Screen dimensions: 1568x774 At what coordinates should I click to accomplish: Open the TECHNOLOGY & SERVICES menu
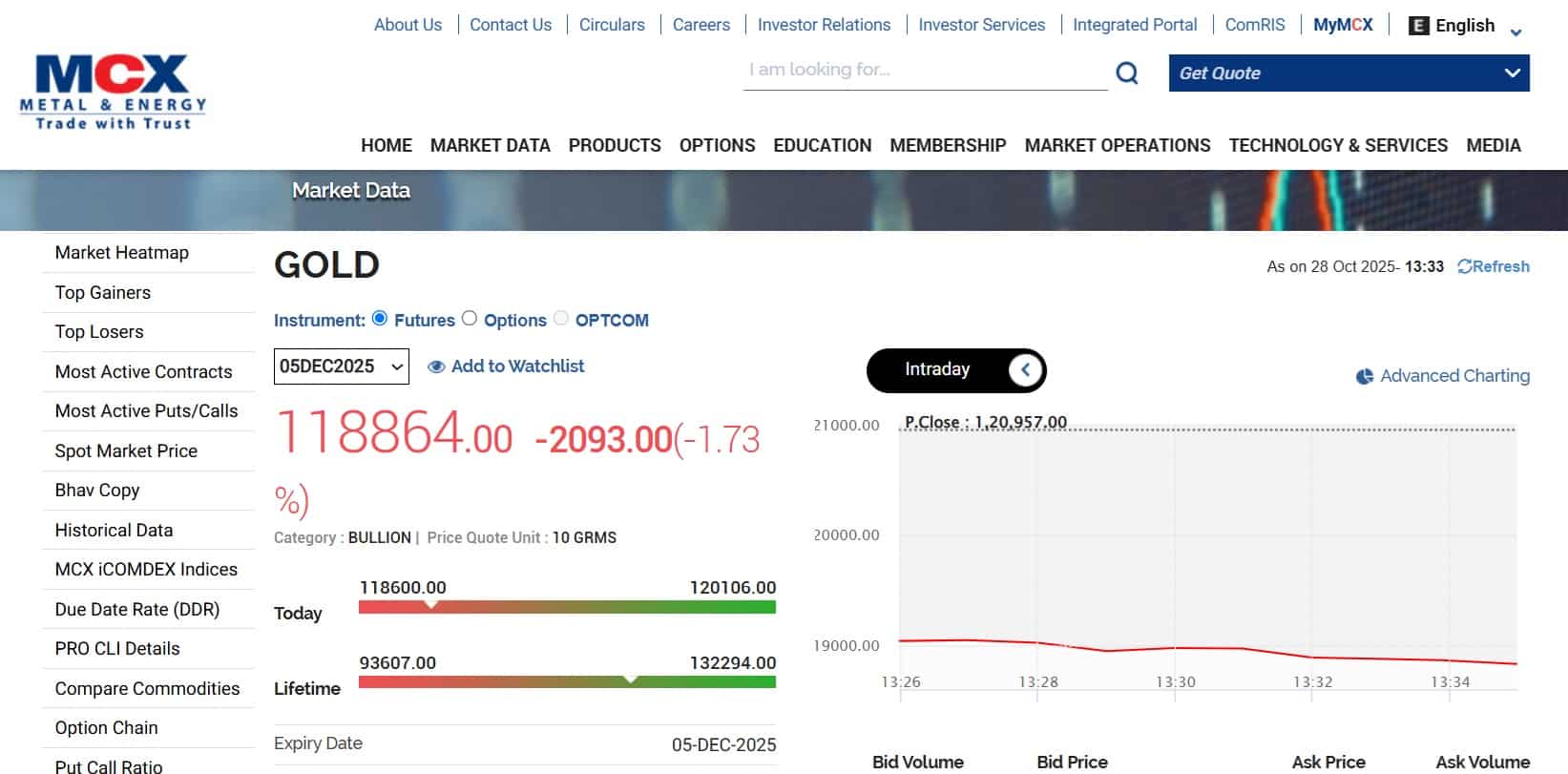(x=1338, y=145)
